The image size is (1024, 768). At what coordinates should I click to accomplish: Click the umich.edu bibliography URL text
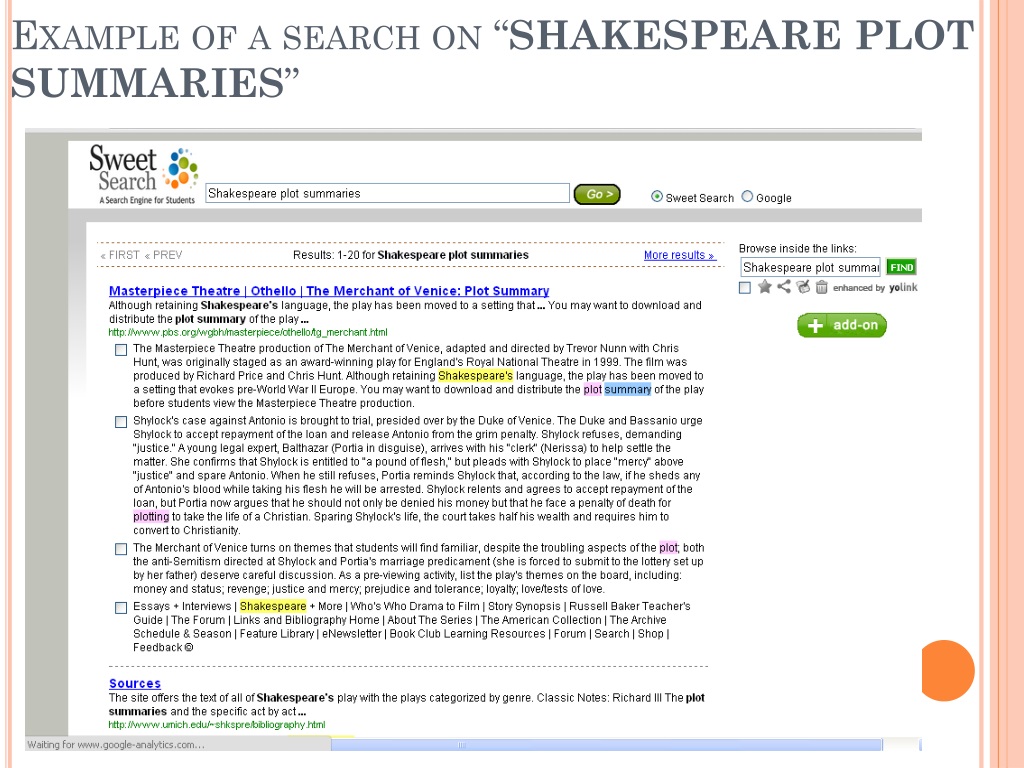click(216, 724)
